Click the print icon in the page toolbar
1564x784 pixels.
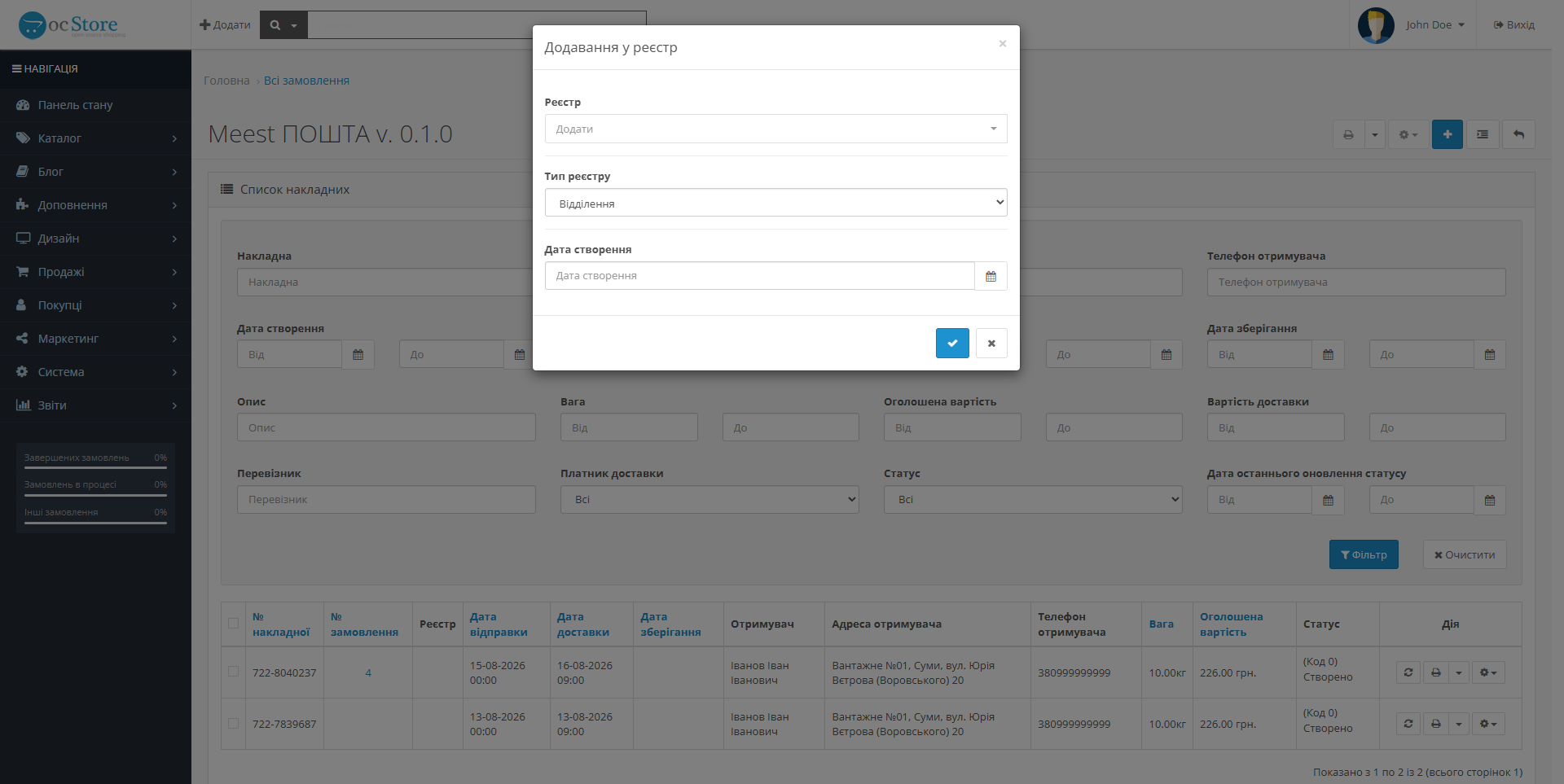1348,134
